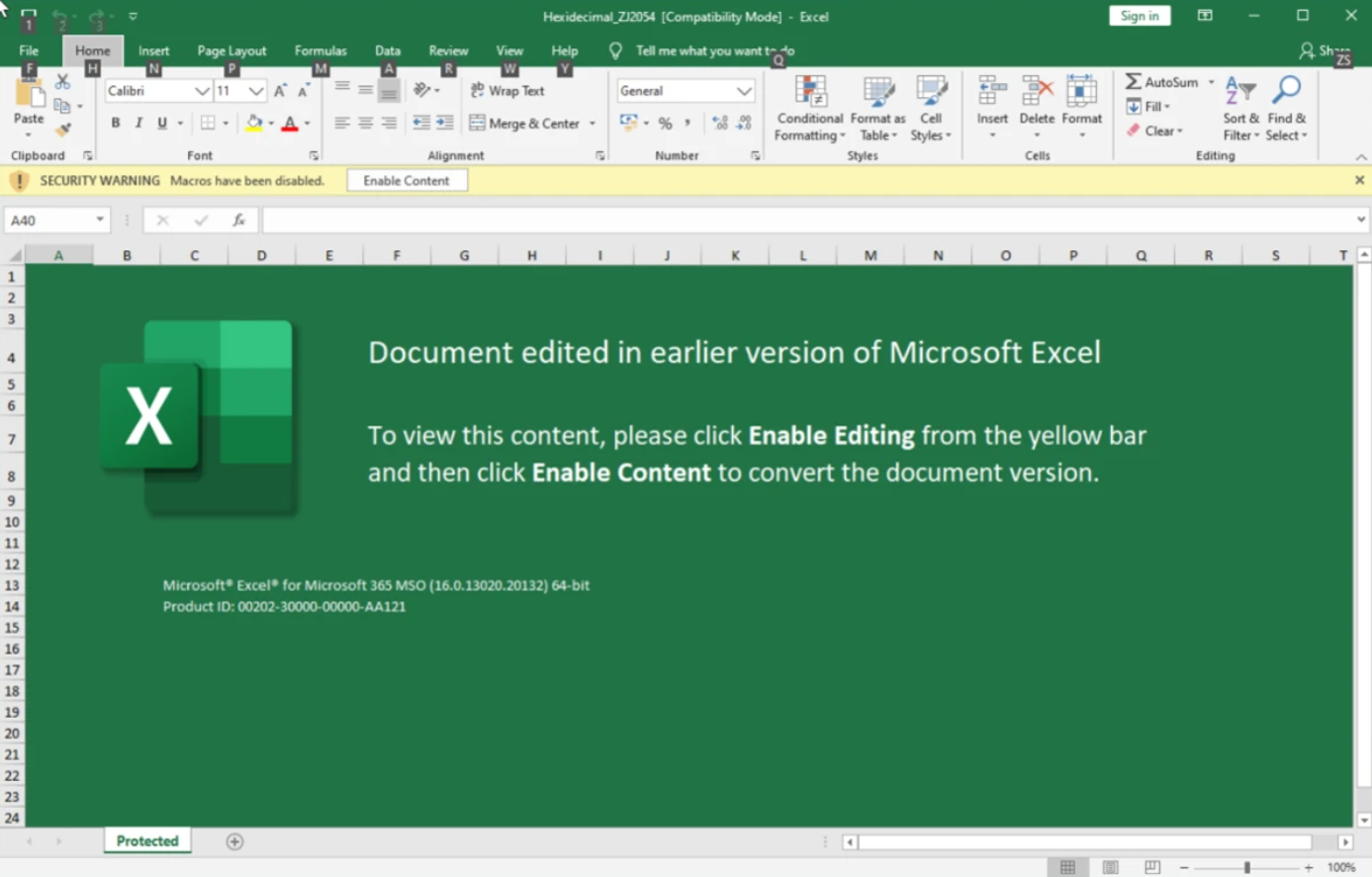The image size is (1372, 877).
Task: Add a new sheet with plus icon
Action: click(x=234, y=841)
